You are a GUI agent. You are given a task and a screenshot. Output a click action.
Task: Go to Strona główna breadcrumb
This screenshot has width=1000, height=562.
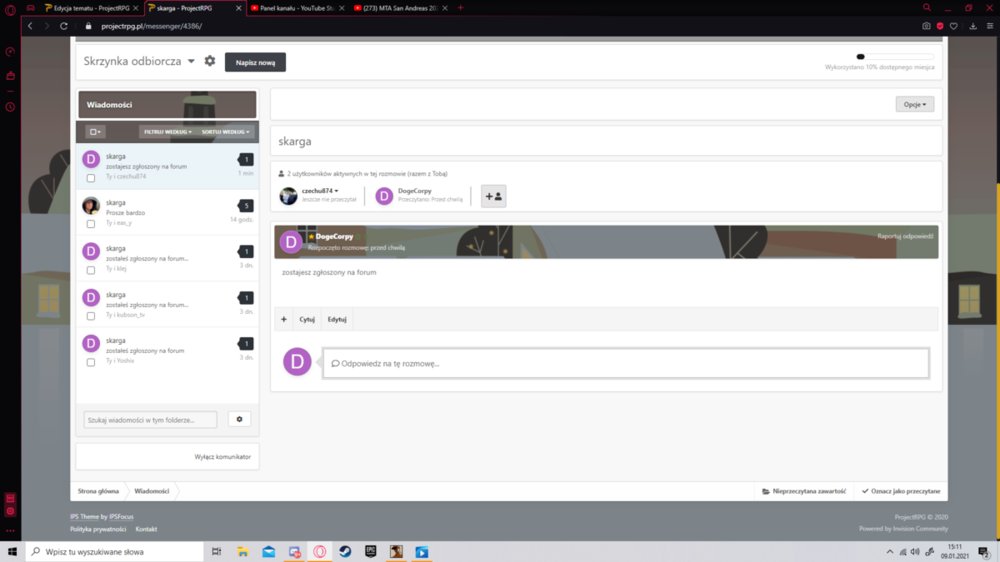[98, 491]
